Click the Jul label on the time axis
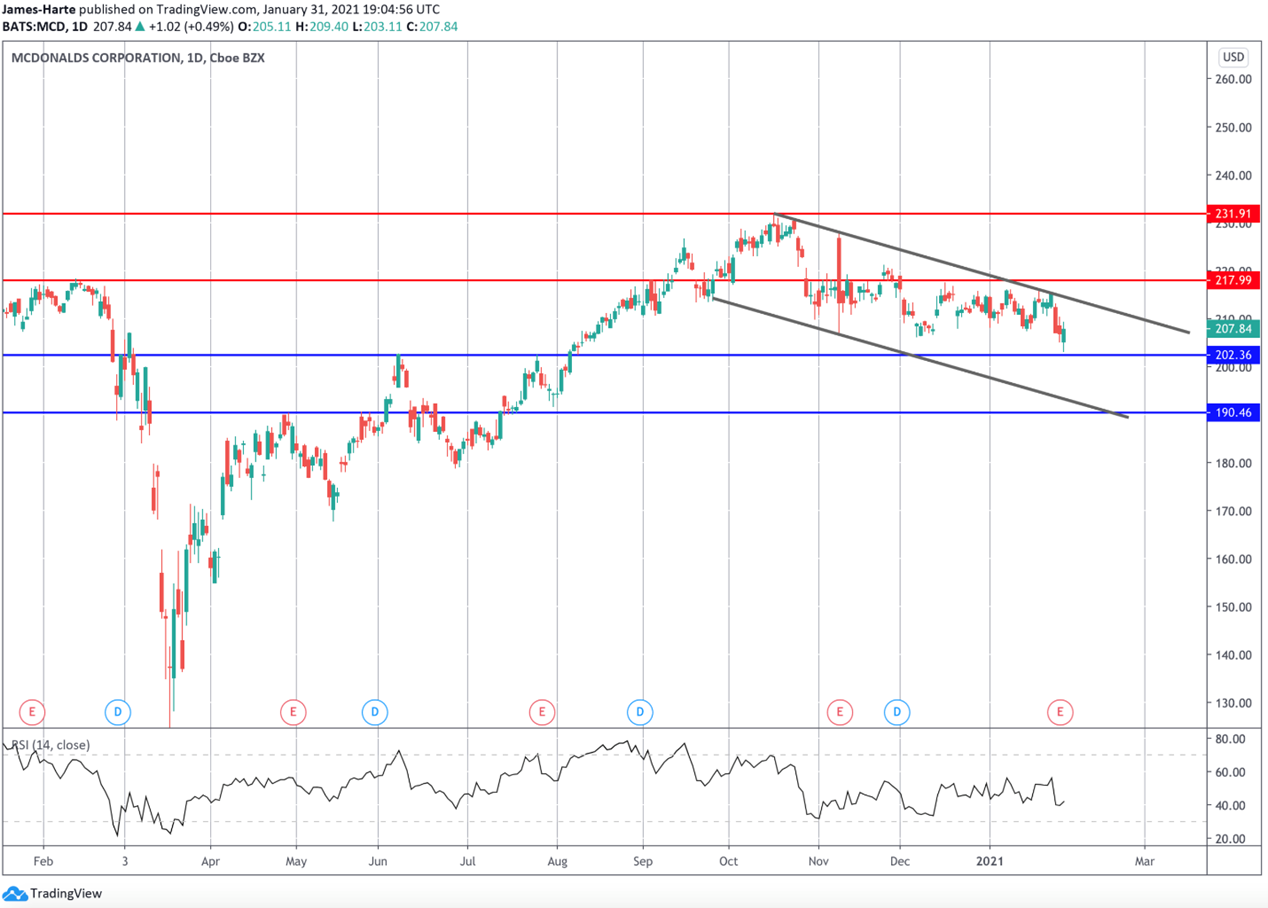This screenshot has width=1268, height=908. (466, 860)
